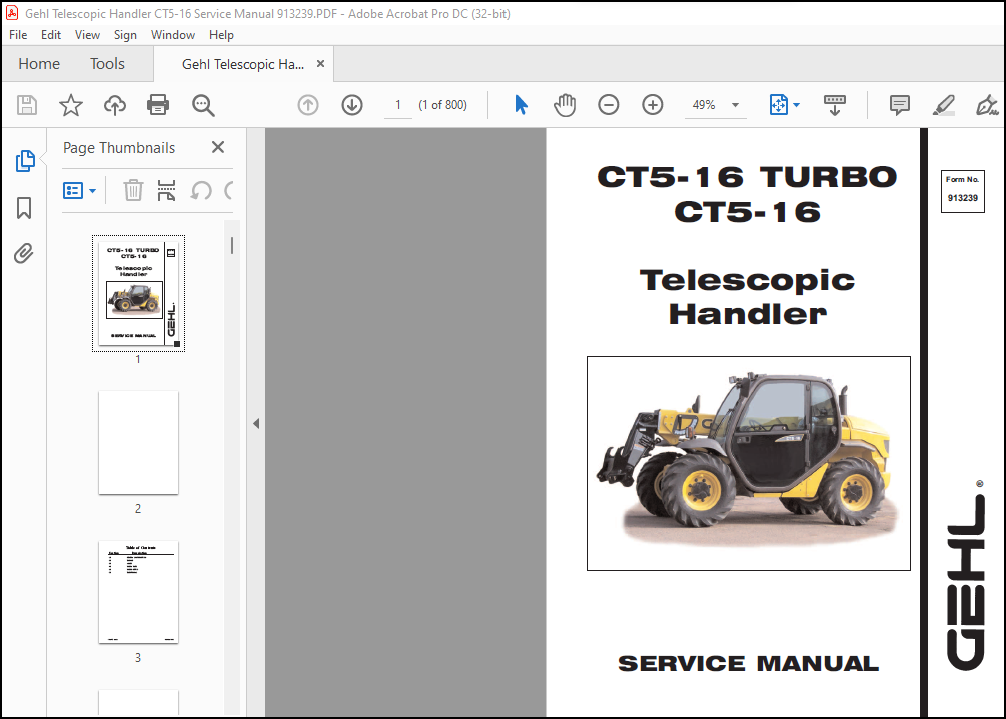
Task: Go to previous page arrow
Action: 308,105
